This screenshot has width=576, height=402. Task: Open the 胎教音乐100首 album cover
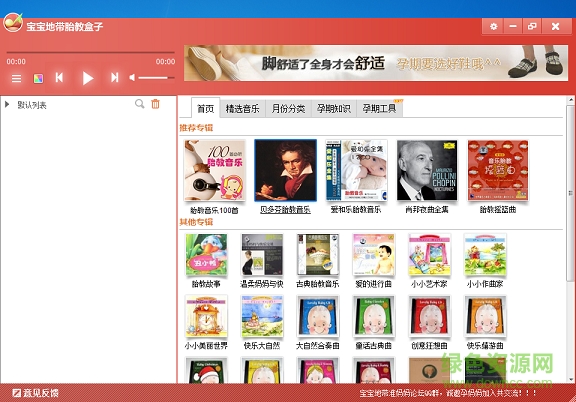click(x=215, y=170)
